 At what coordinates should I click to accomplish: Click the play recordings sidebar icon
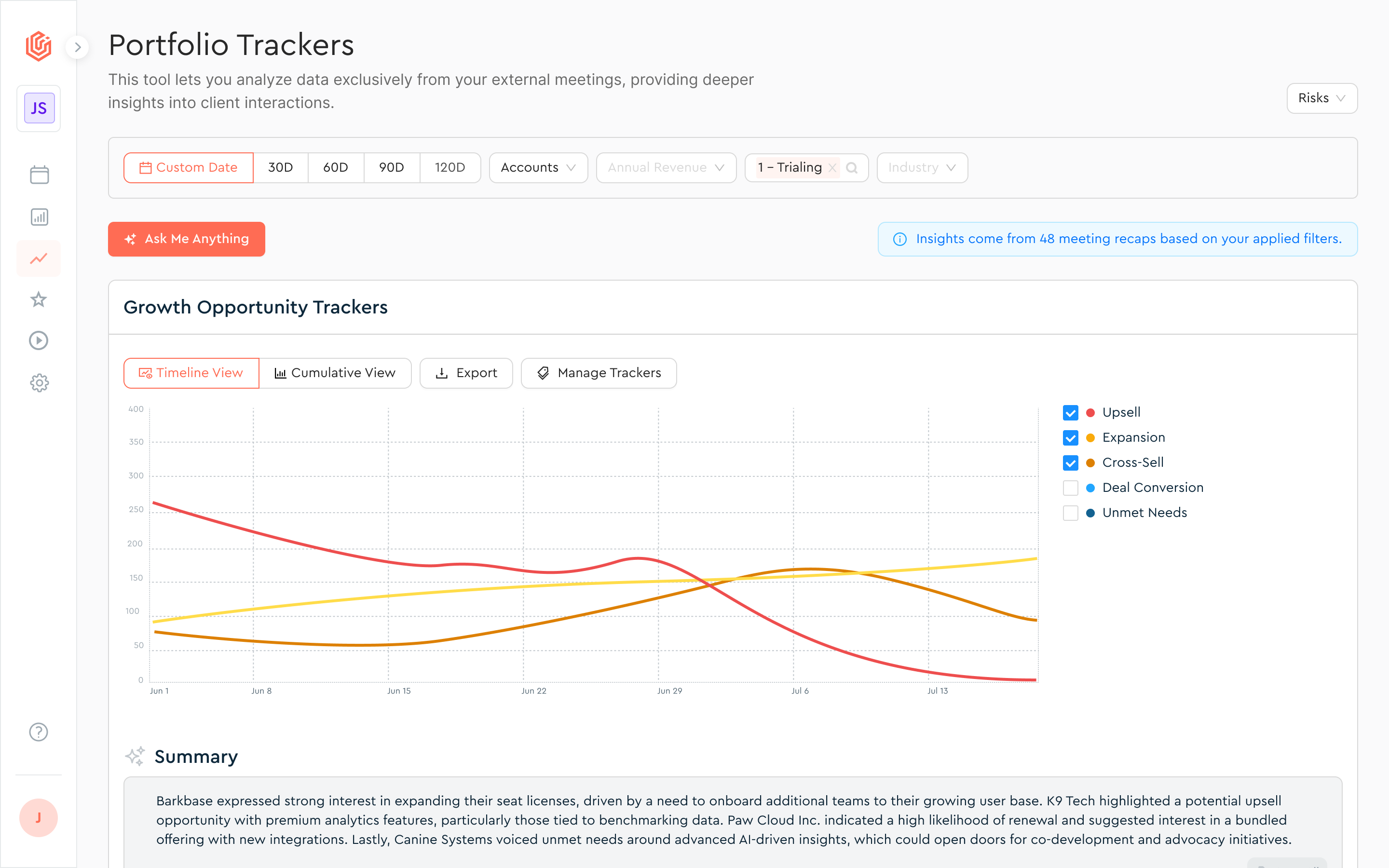click(39, 340)
